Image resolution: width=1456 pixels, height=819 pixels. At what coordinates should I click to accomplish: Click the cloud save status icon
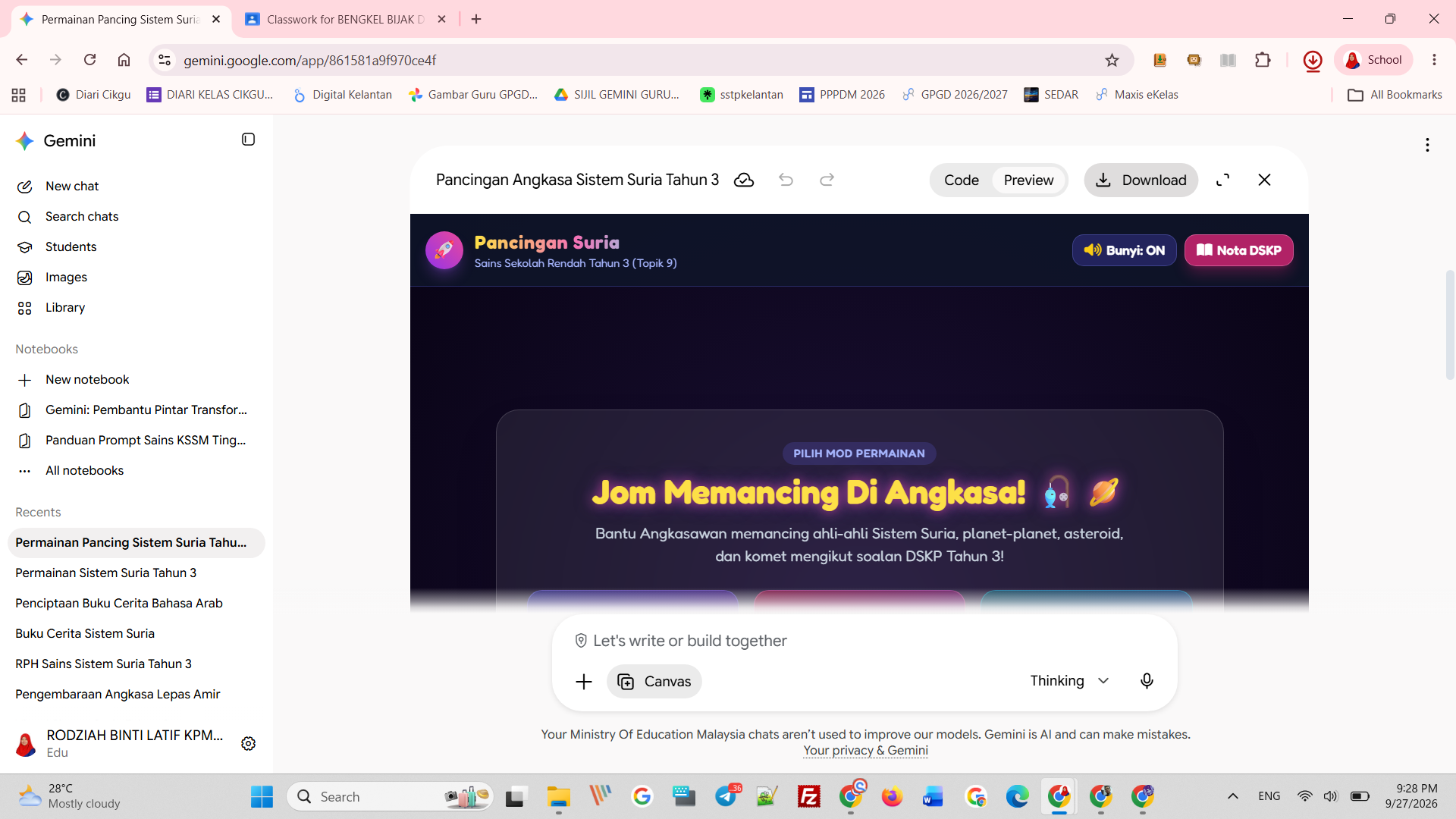pyautogui.click(x=744, y=180)
